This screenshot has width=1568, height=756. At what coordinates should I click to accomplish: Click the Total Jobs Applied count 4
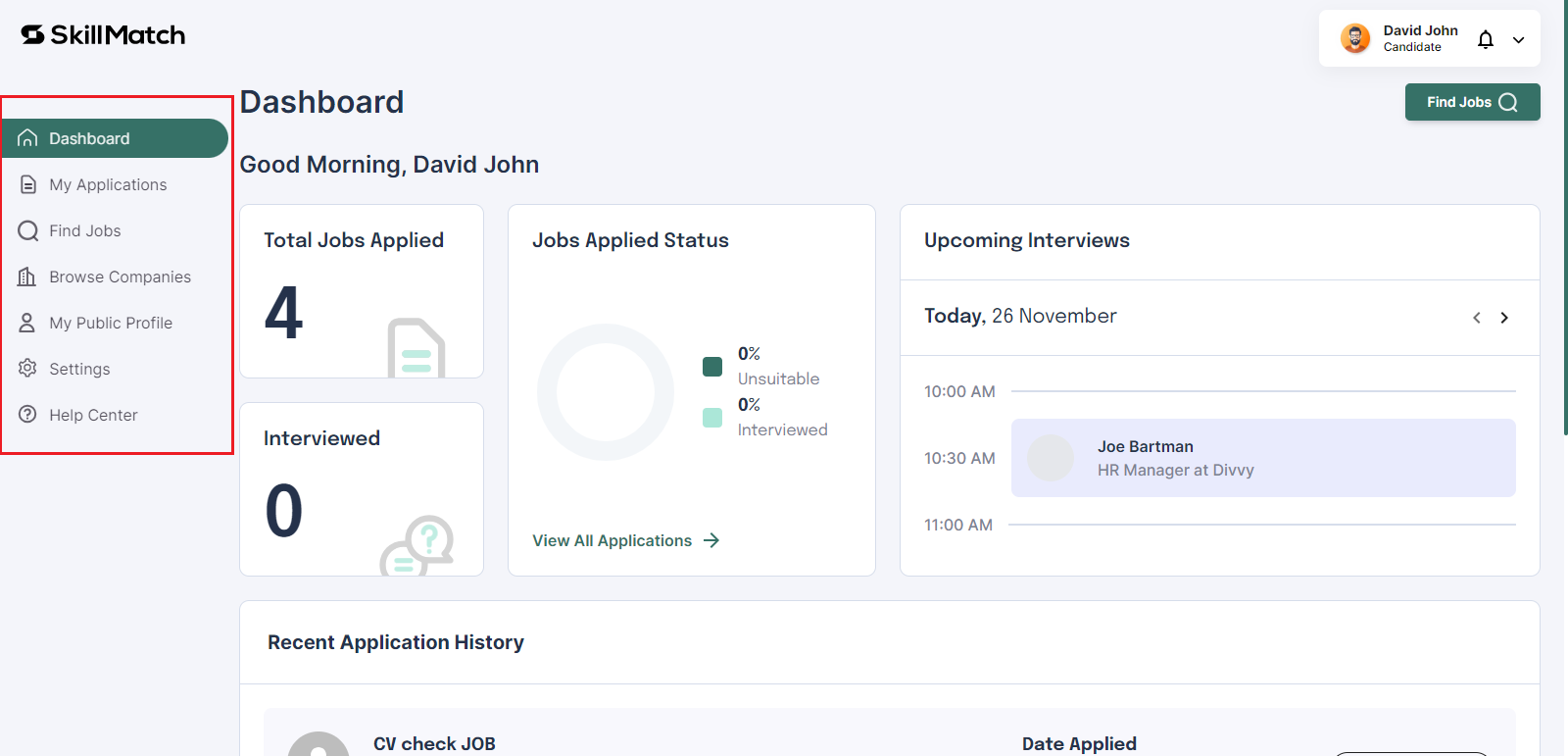point(283,313)
